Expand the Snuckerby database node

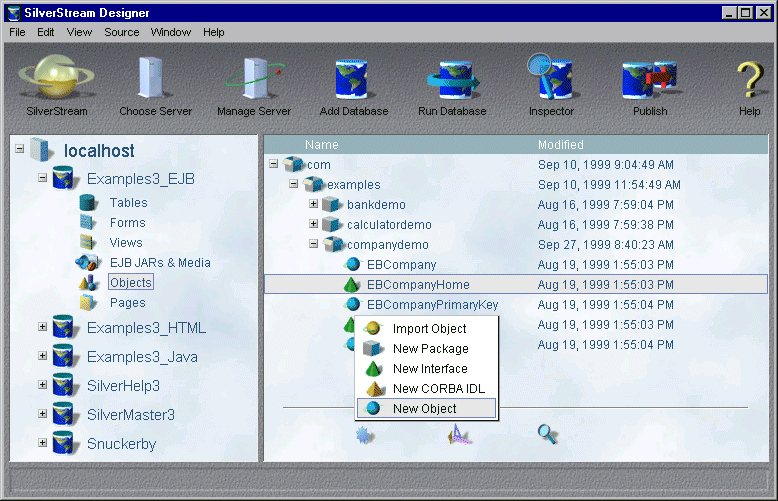click(x=43, y=442)
